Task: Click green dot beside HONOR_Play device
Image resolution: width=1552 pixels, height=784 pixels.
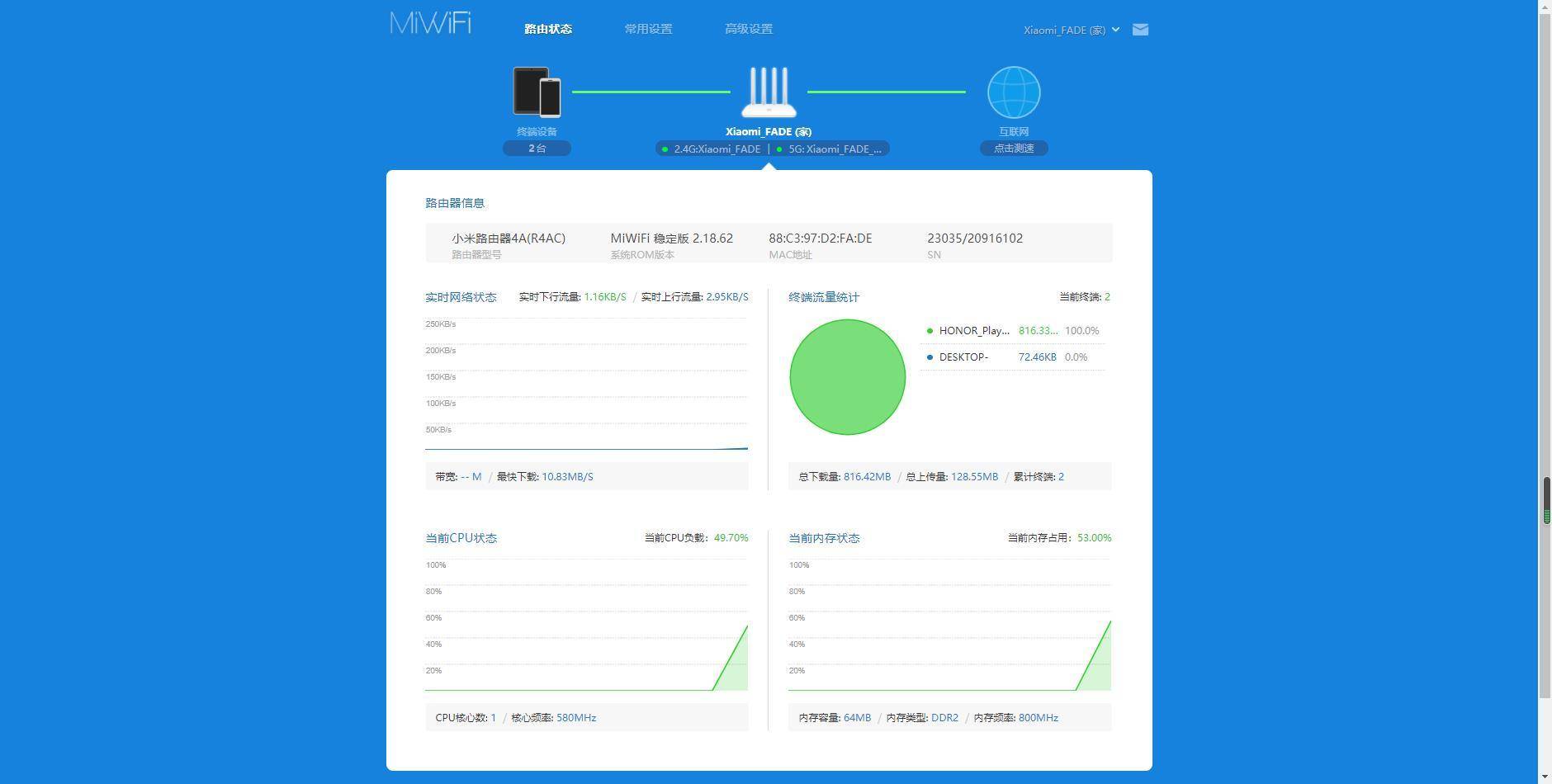Action: (x=930, y=331)
